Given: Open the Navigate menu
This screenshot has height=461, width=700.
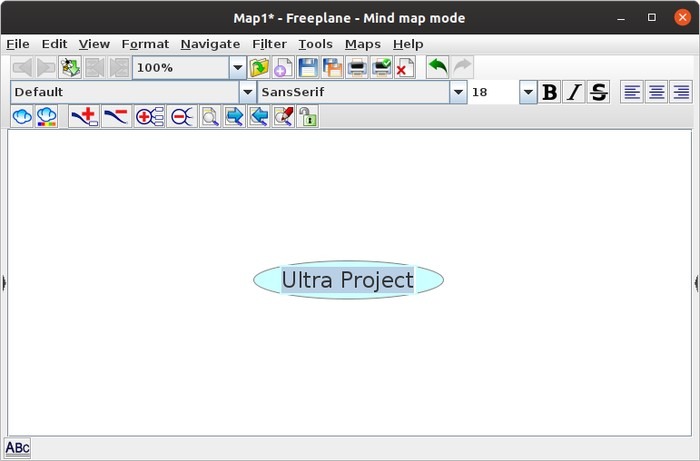Looking at the screenshot, I should (210, 44).
